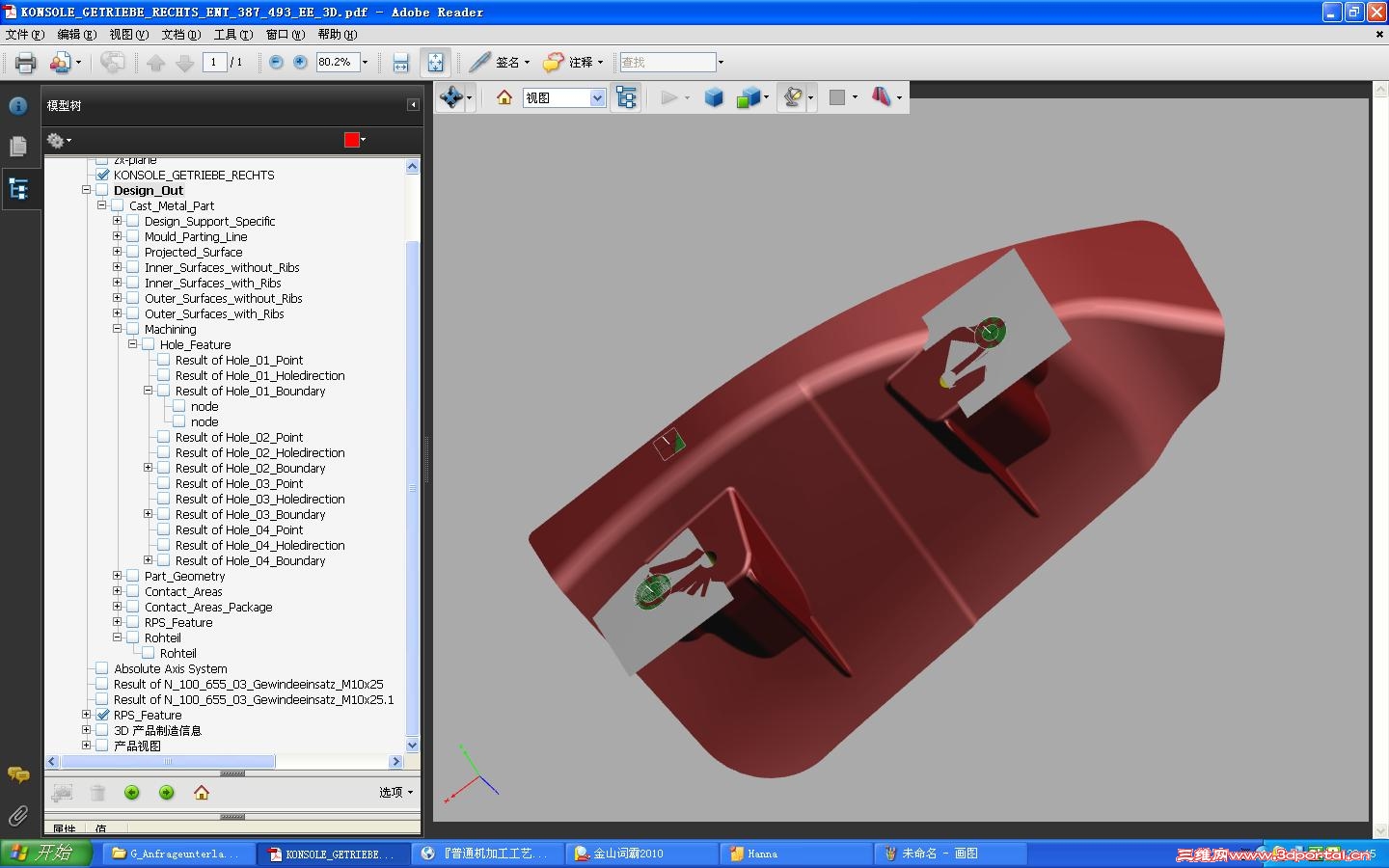
Task: Open the 帮助 menu
Action: pyautogui.click(x=337, y=35)
